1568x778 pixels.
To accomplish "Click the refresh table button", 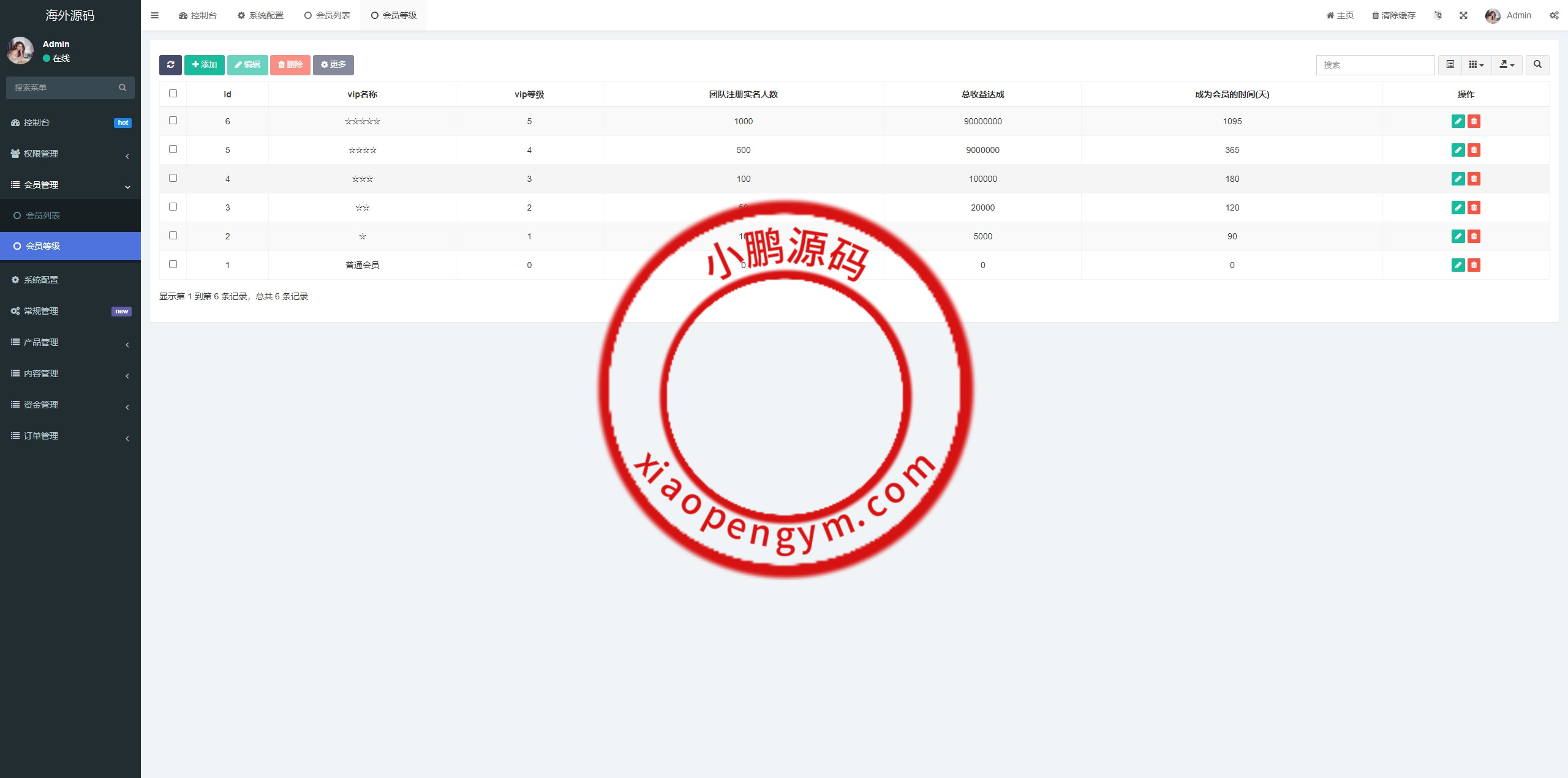I will point(170,65).
